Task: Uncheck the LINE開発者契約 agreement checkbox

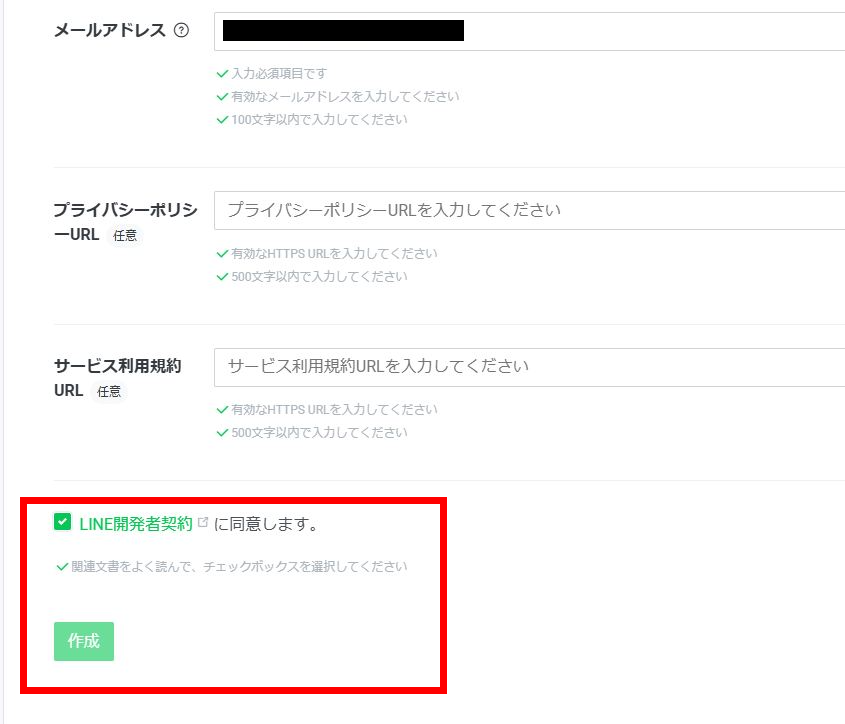Action: [x=63, y=522]
